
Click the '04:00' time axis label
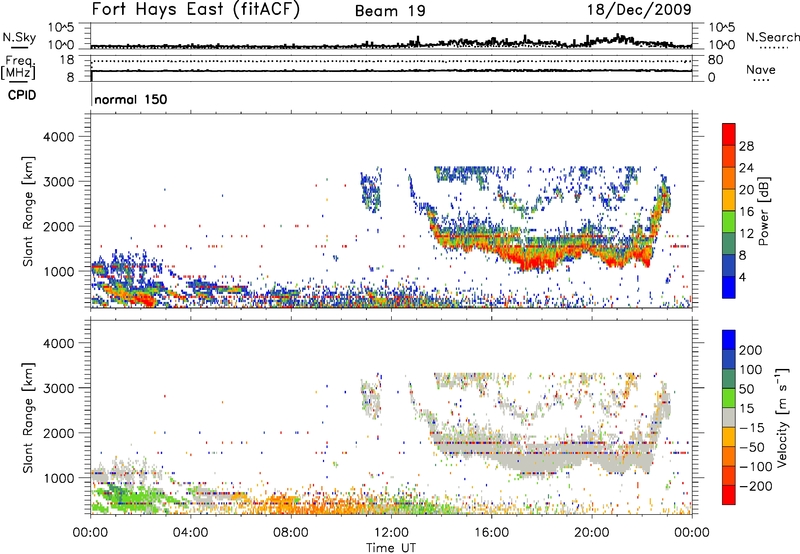coord(190,533)
